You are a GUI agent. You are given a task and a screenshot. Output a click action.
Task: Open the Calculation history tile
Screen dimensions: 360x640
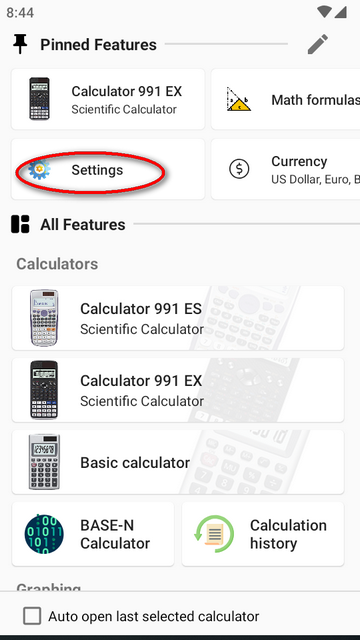pos(263,534)
